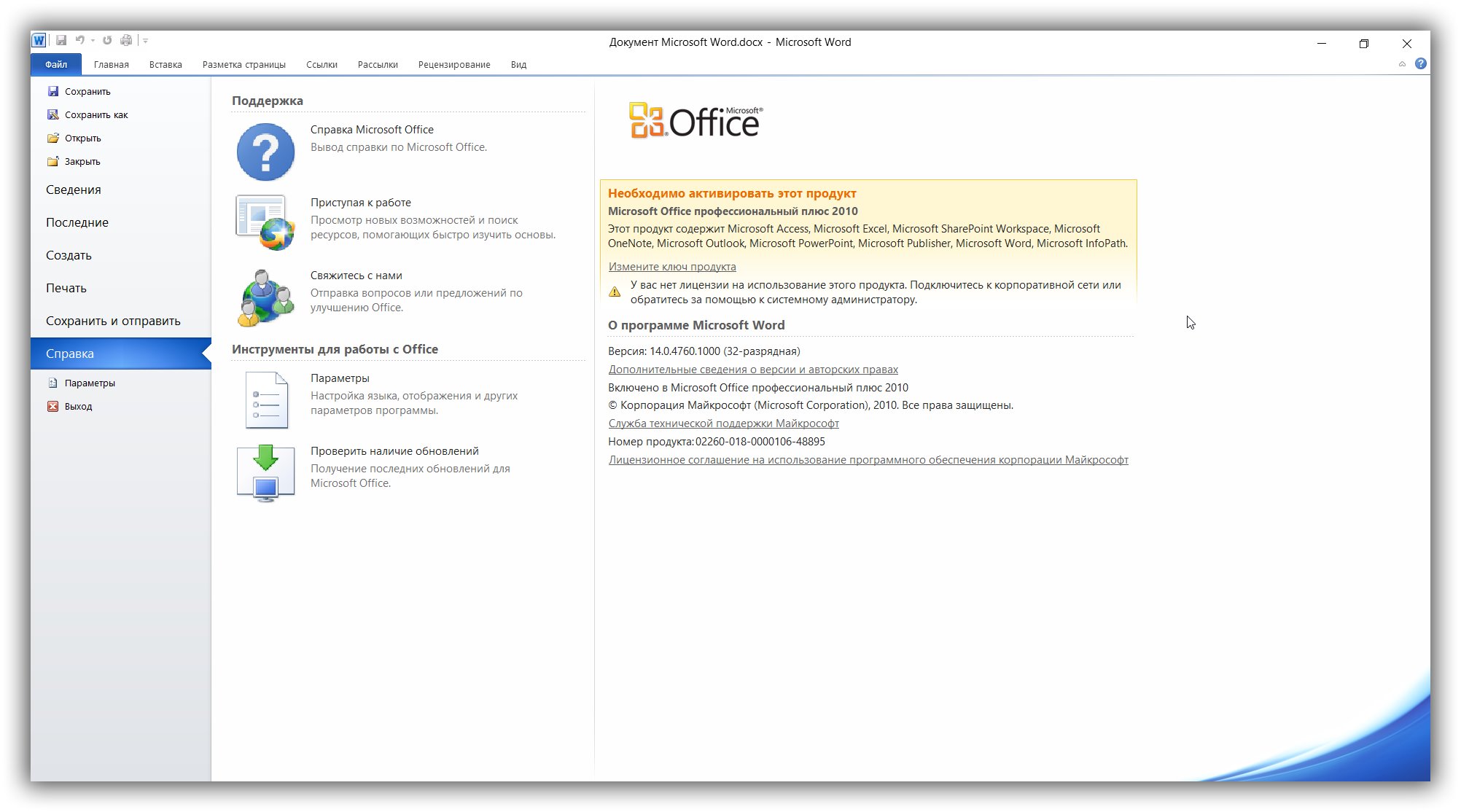Viewport: 1461px width, 812px height.
Task: Select Сохранить и отправить menu item
Action: pyautogui.click(x=121, y=321)
